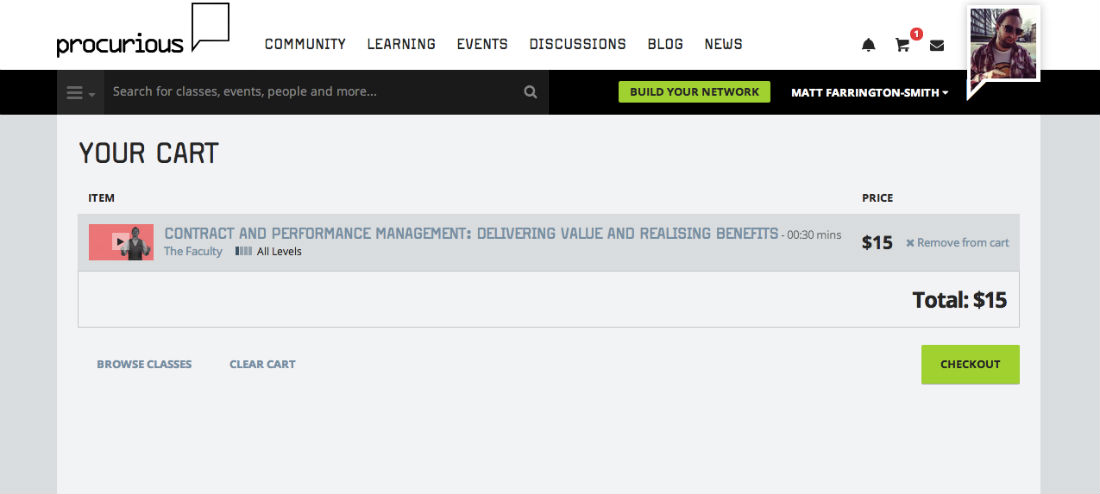Click the Item column header
This screenshot has width=1100, height=494.
(x=101, y=198)
